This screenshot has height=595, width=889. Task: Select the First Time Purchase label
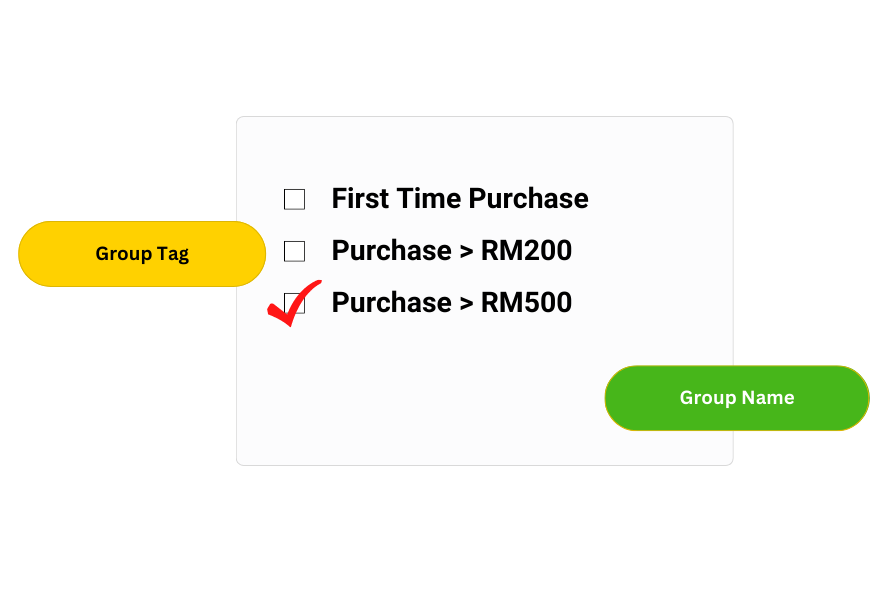[x=460, y=199]
